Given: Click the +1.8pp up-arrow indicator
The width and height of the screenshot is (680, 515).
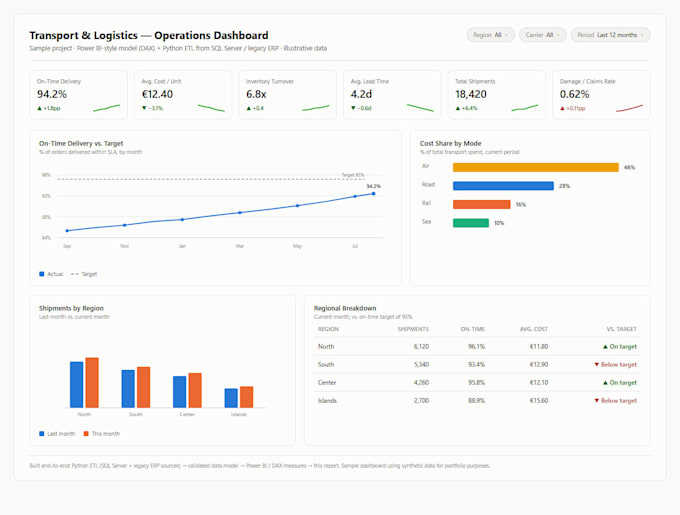Looking at the screenshot, I should [49, 108].
